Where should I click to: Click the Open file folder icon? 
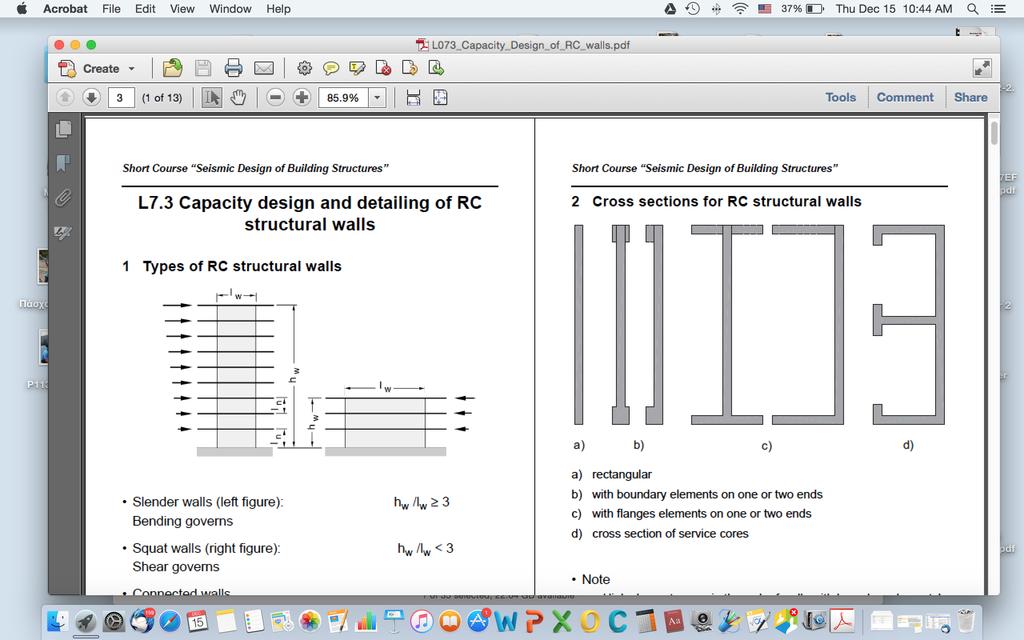(x=172, y=68)
